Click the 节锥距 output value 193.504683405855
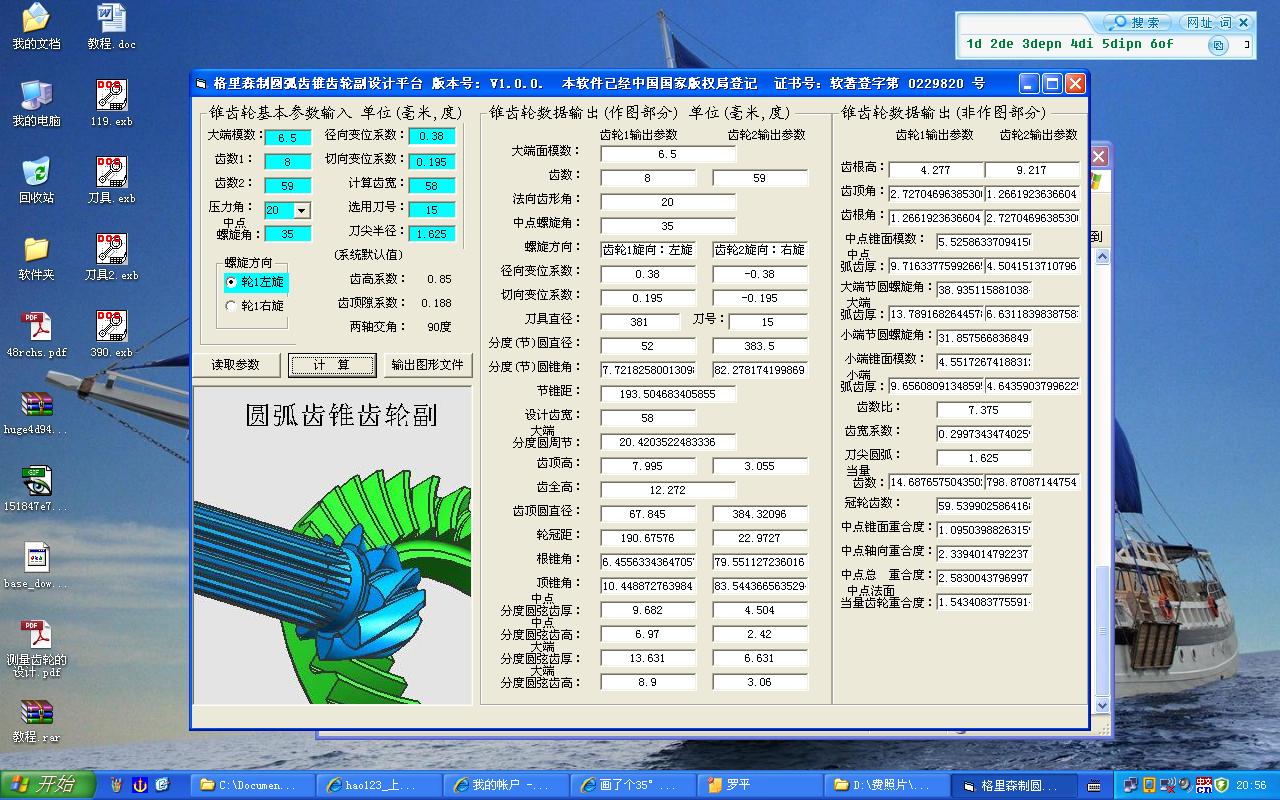The image size is (1280, 800). pyautogui.click(x=668, y=394)
